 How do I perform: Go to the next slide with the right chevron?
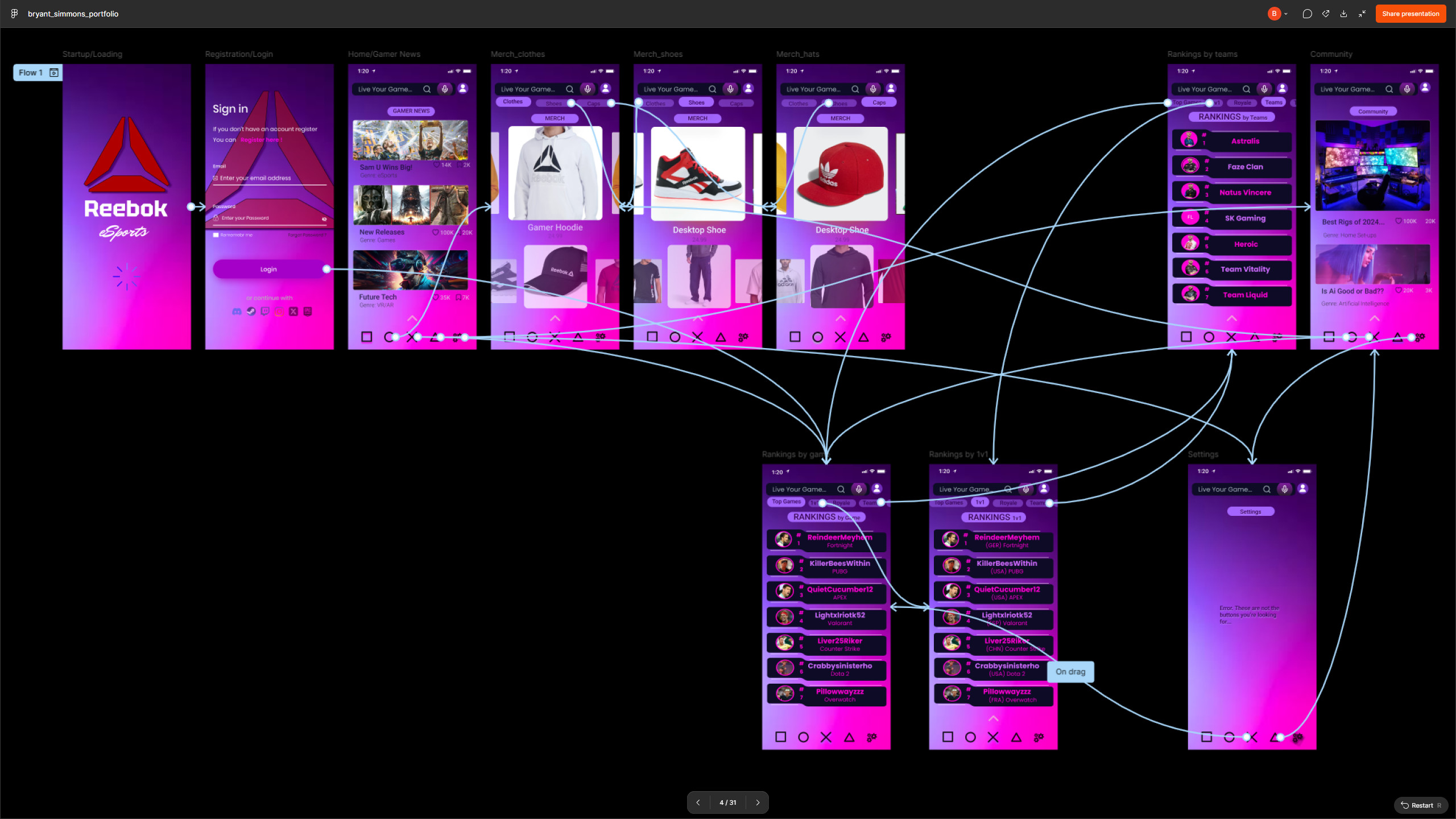(x=758, y=803)
